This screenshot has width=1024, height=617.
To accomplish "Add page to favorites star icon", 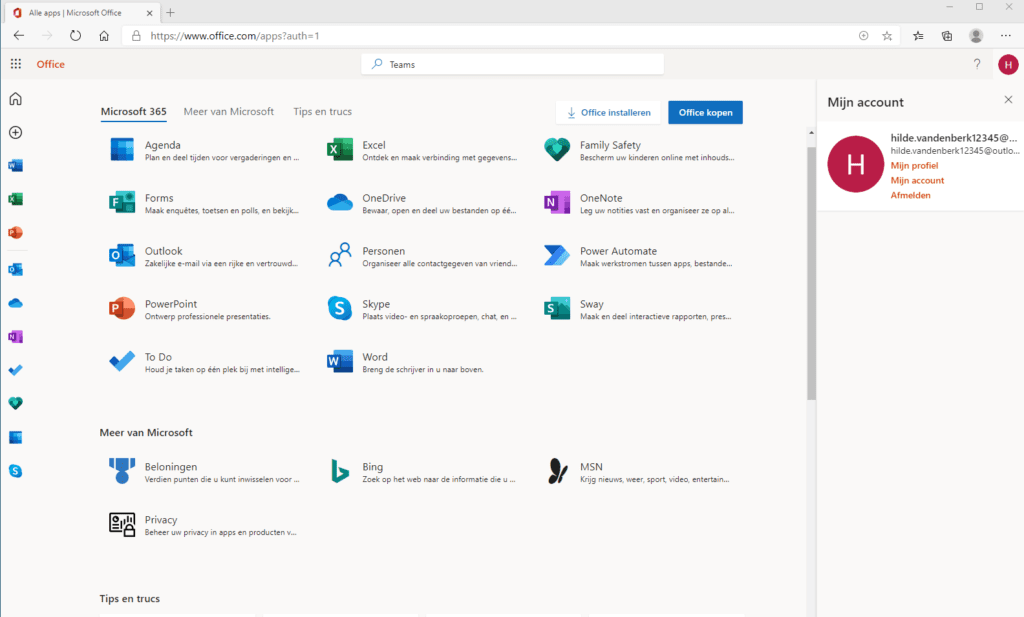I will pos(887,36).
